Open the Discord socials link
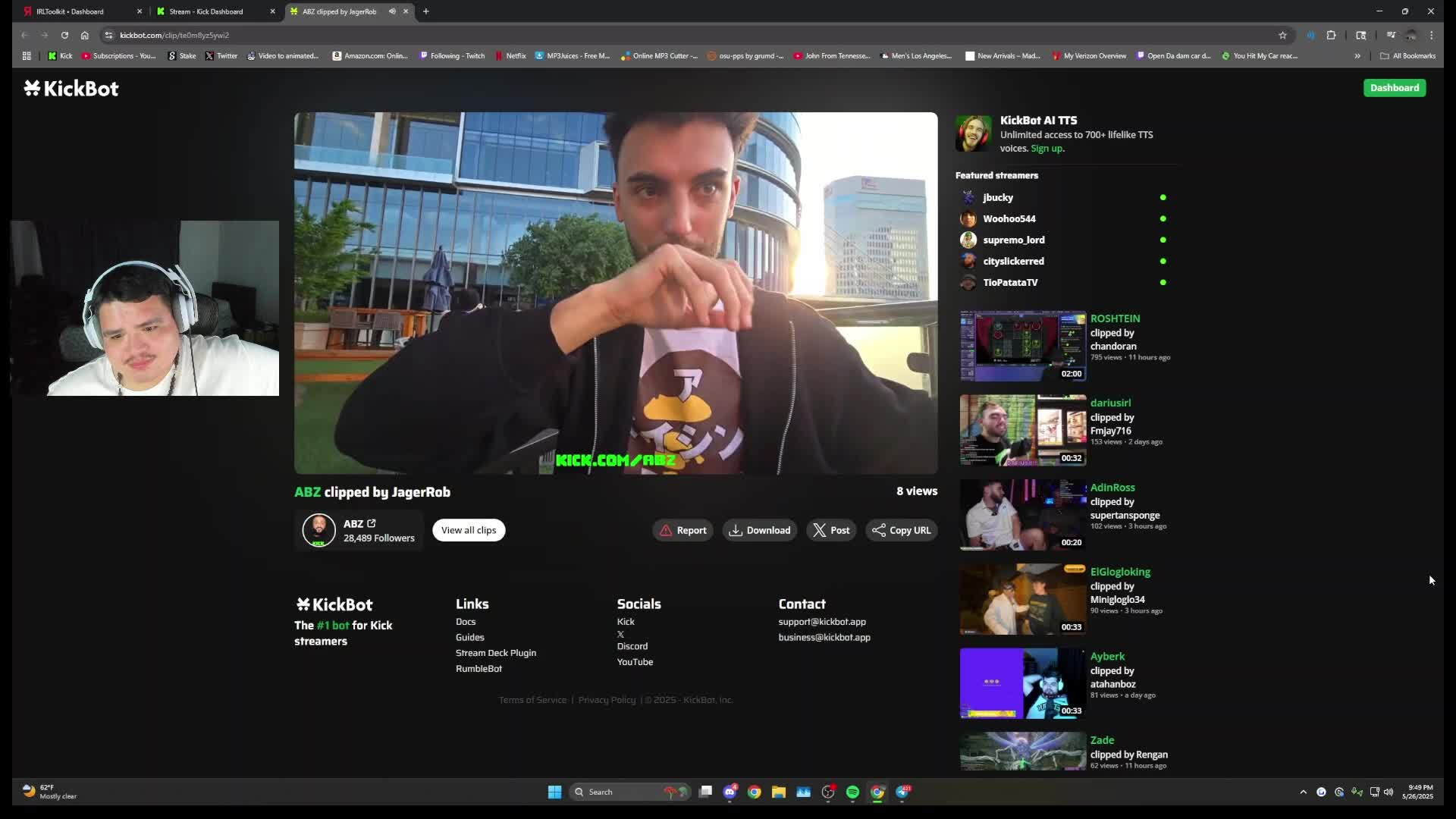1456x819 pixels. pyautogui.click(x=632, y=647)
